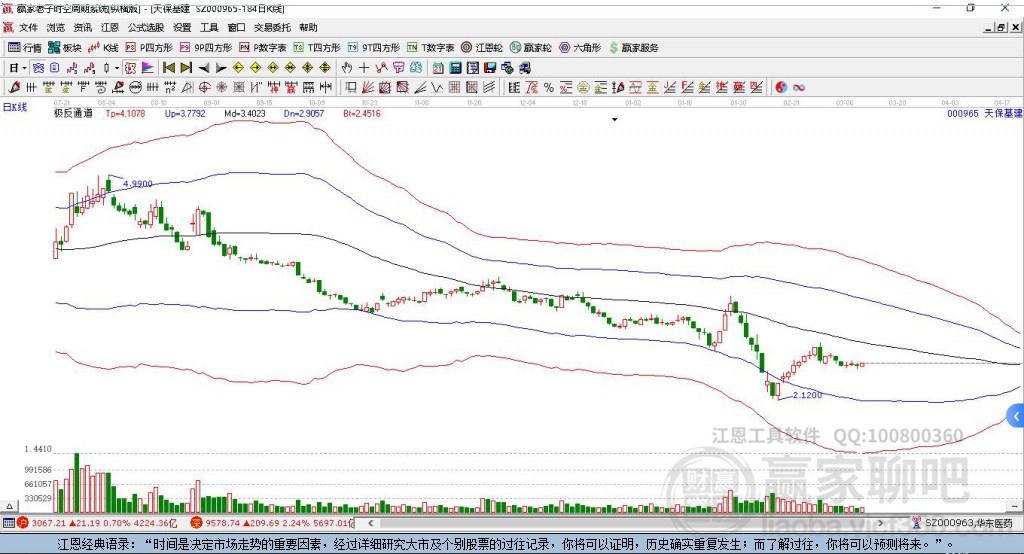This screenshot has width=1024, height=554.
Task: Open 赢家服务 with the dollar icon
Action: [x=633, y=48]
